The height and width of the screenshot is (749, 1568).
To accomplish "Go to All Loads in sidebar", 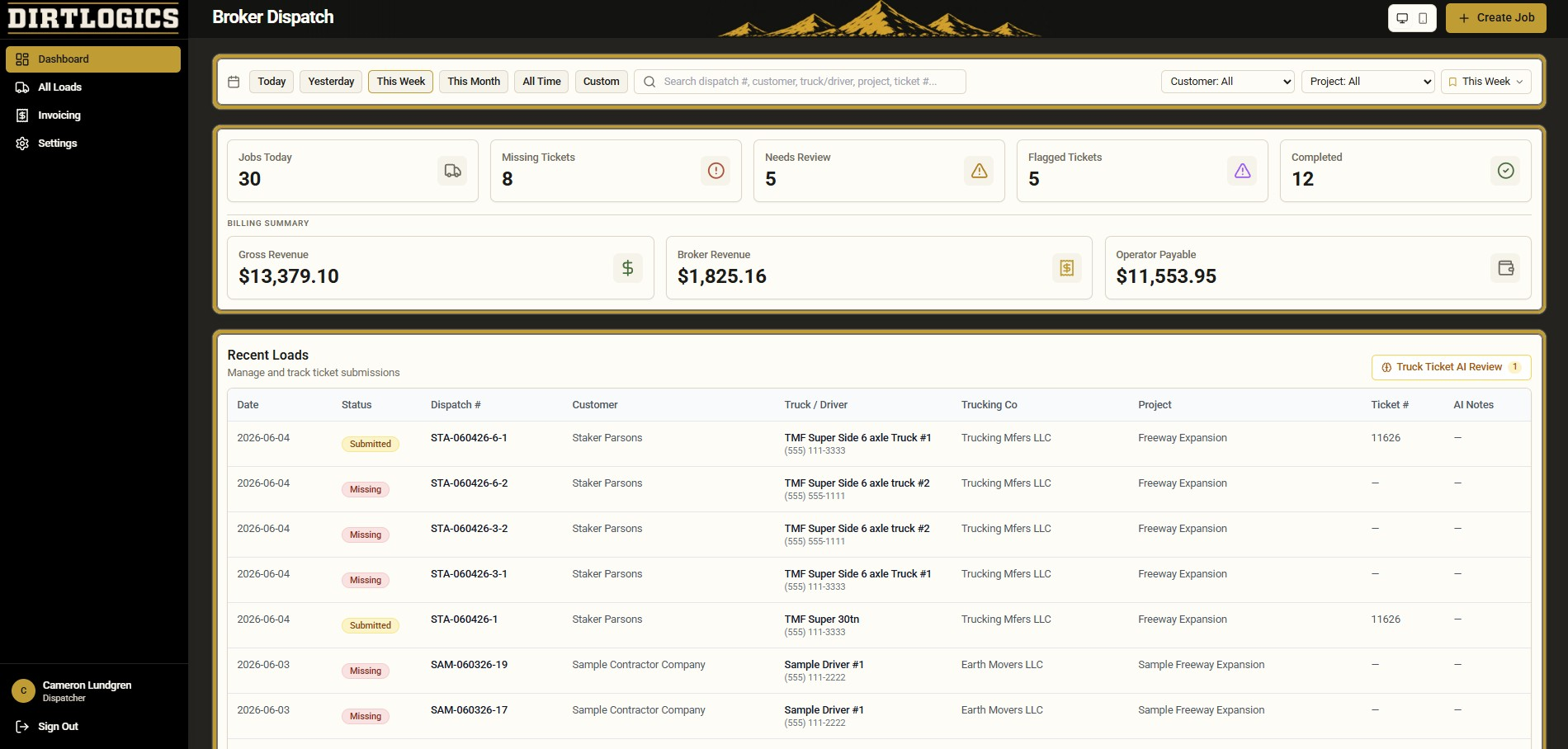I will (x=93, y=87).
